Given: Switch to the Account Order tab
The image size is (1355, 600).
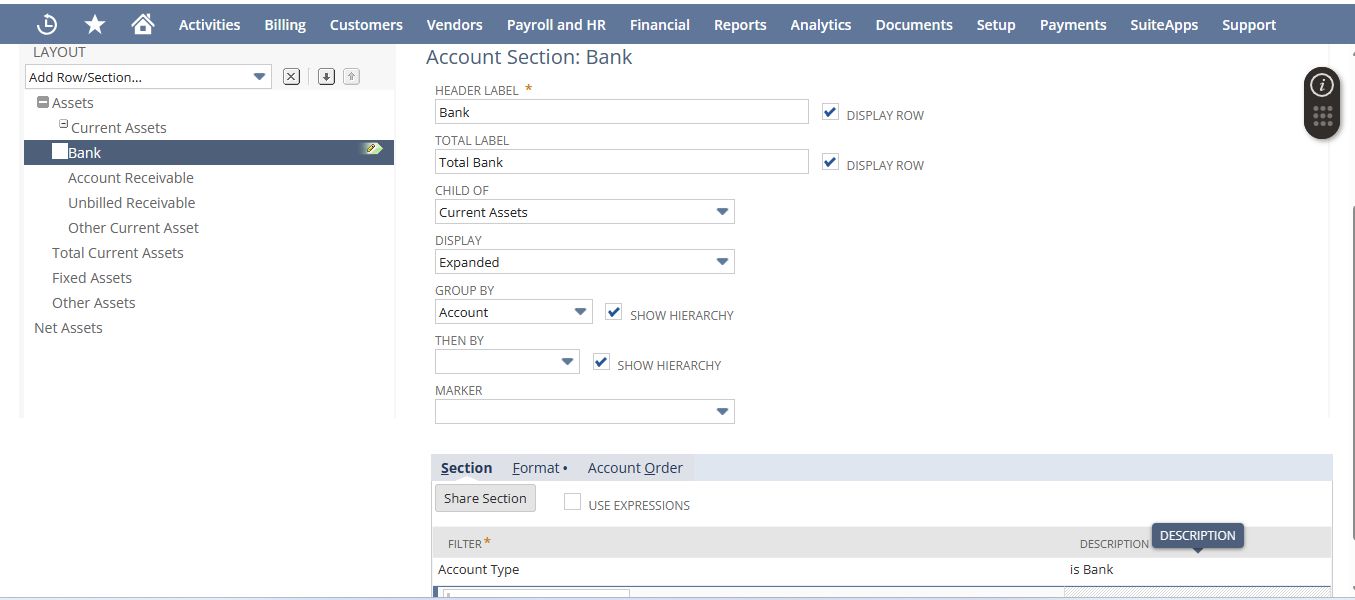Looking at the screenshot, I should click(x=635, y=468).
